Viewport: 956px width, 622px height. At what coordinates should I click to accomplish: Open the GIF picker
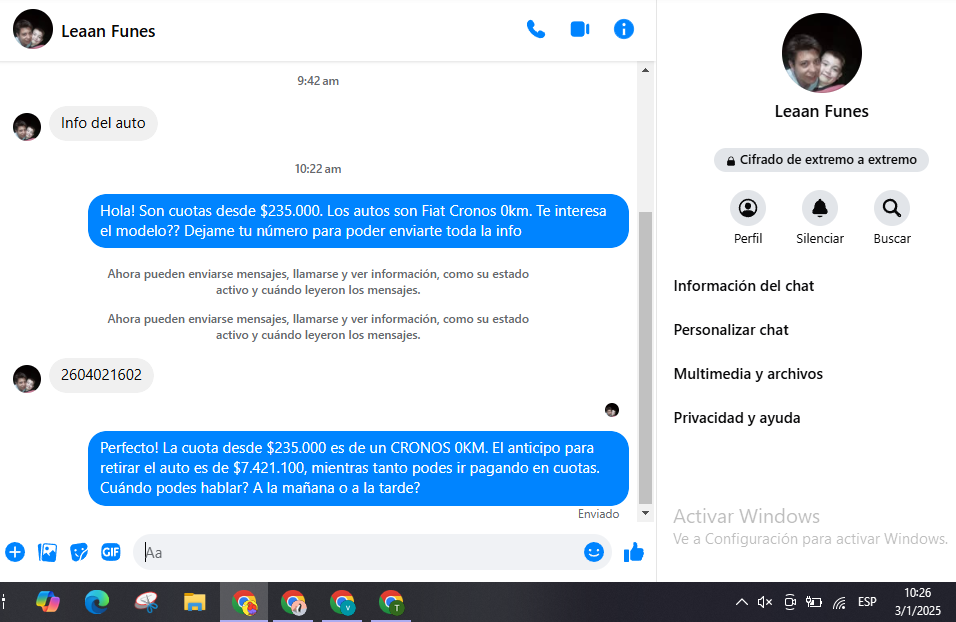pos(111,552)
